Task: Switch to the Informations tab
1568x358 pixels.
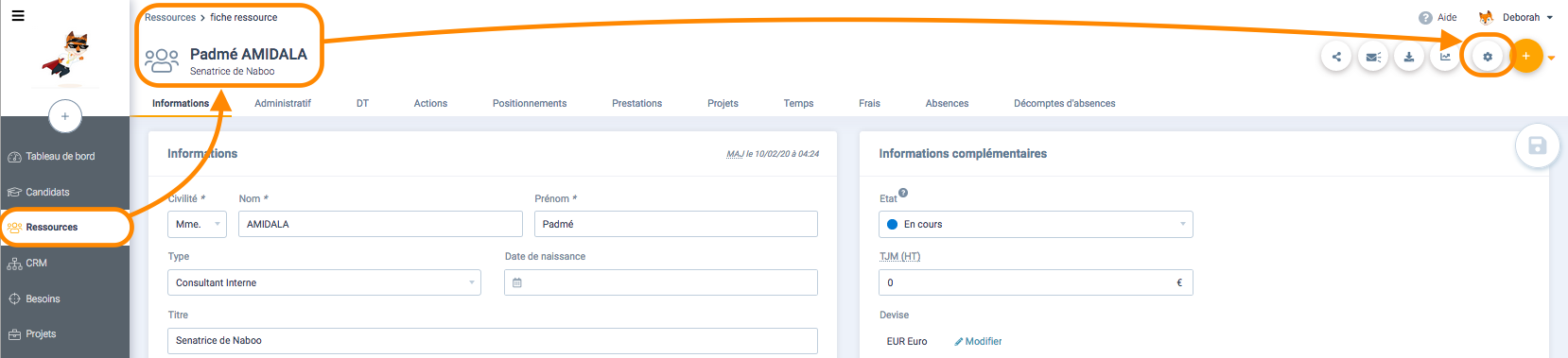Action: [181, 103]
